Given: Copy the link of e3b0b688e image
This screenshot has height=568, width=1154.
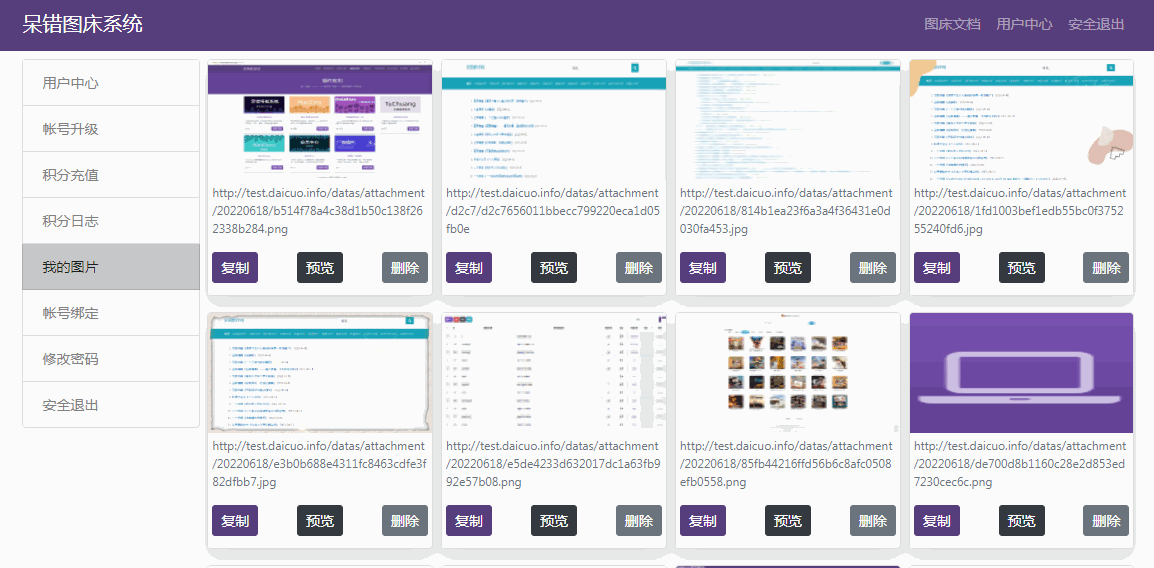Looking at the screenshot, I should click(235, 521).
